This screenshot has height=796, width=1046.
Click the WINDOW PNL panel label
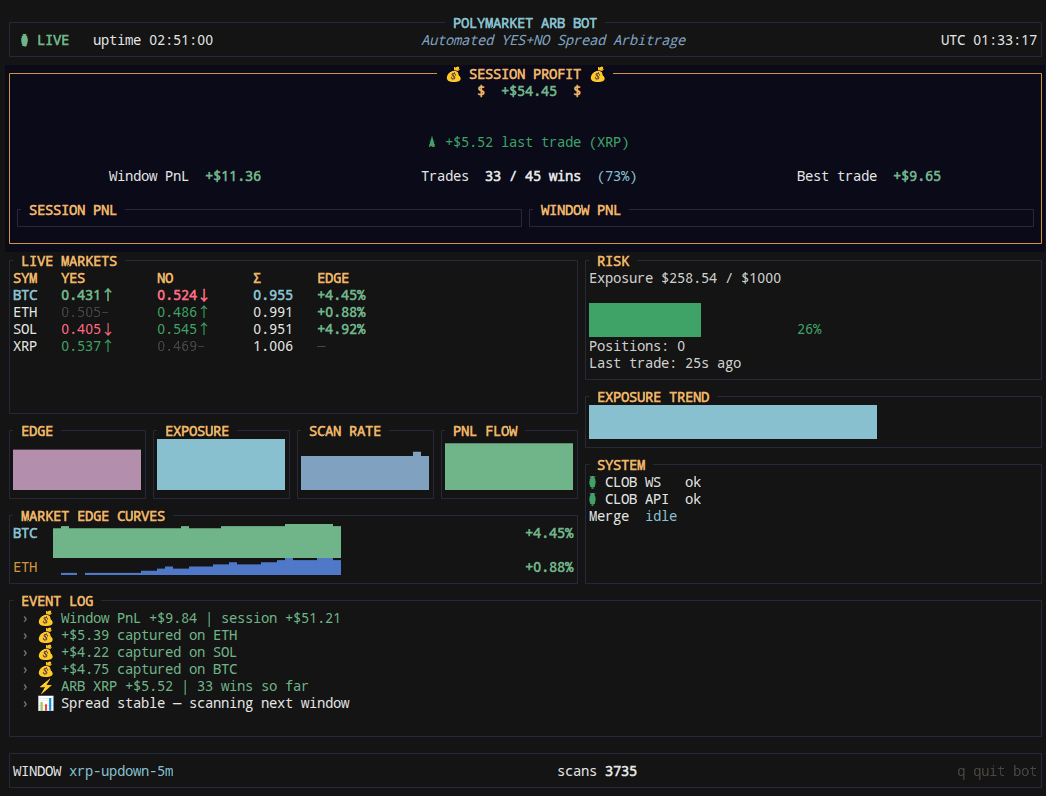[580, 210]
